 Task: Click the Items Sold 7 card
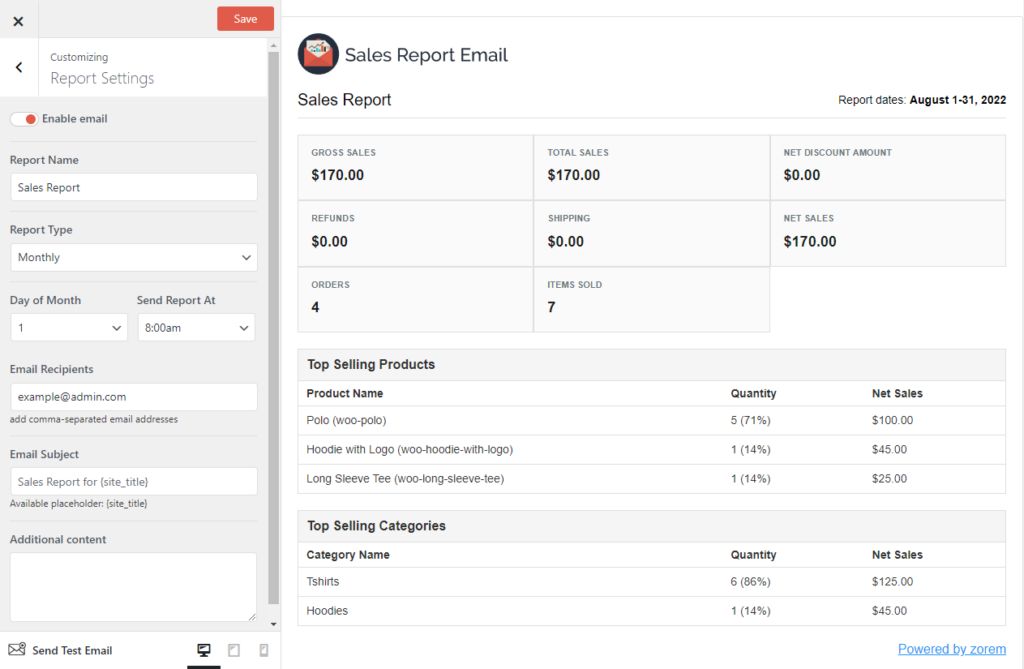coord(652,299)
